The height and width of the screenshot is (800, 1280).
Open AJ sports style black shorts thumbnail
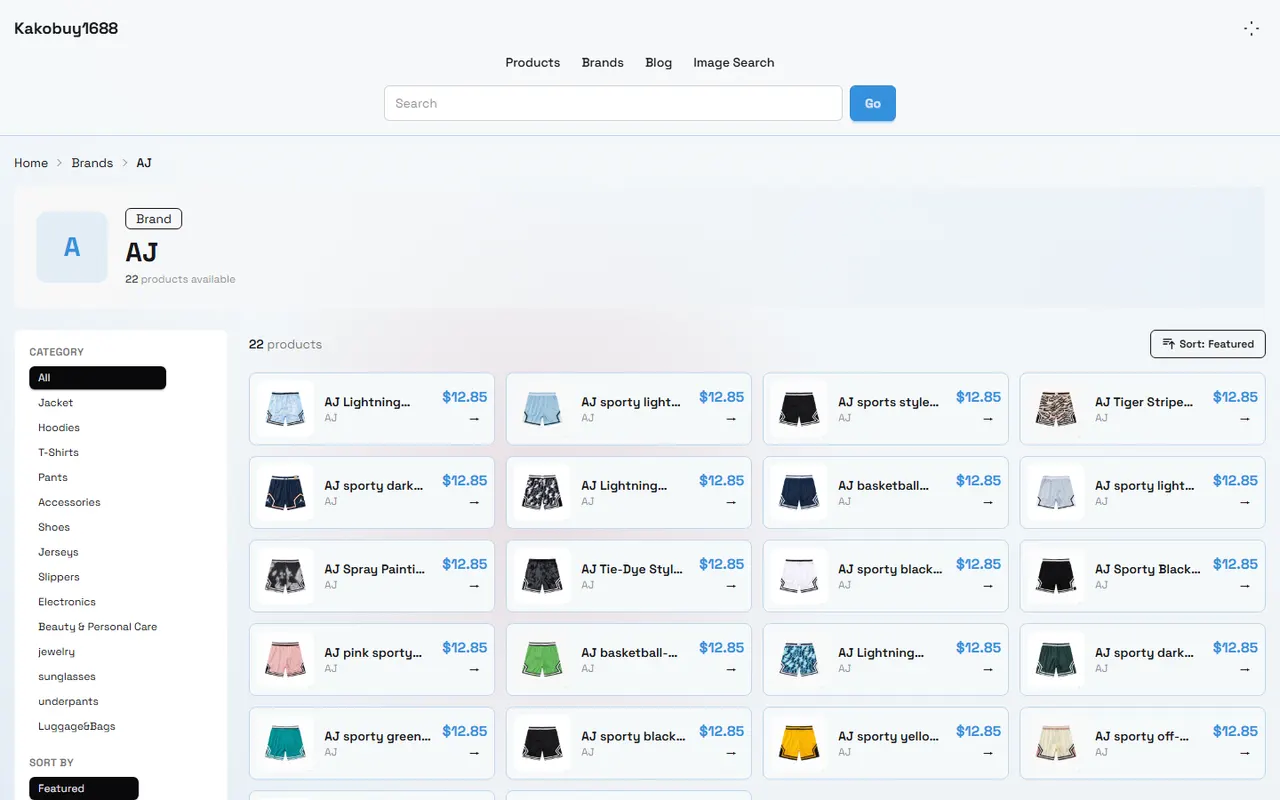coord(799,409)
